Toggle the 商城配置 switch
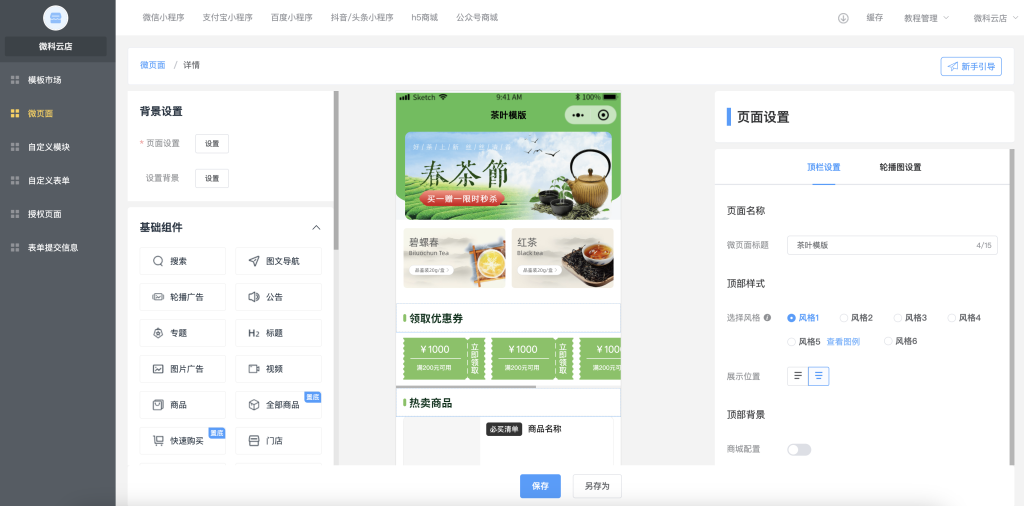 click(x=798, y=449)
